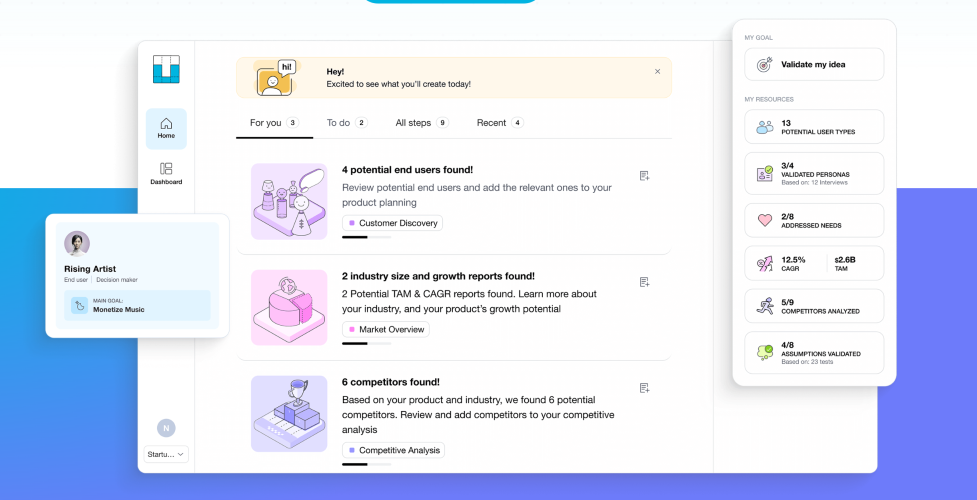Click the Potential User Types people icon

[x=765, y=127]
